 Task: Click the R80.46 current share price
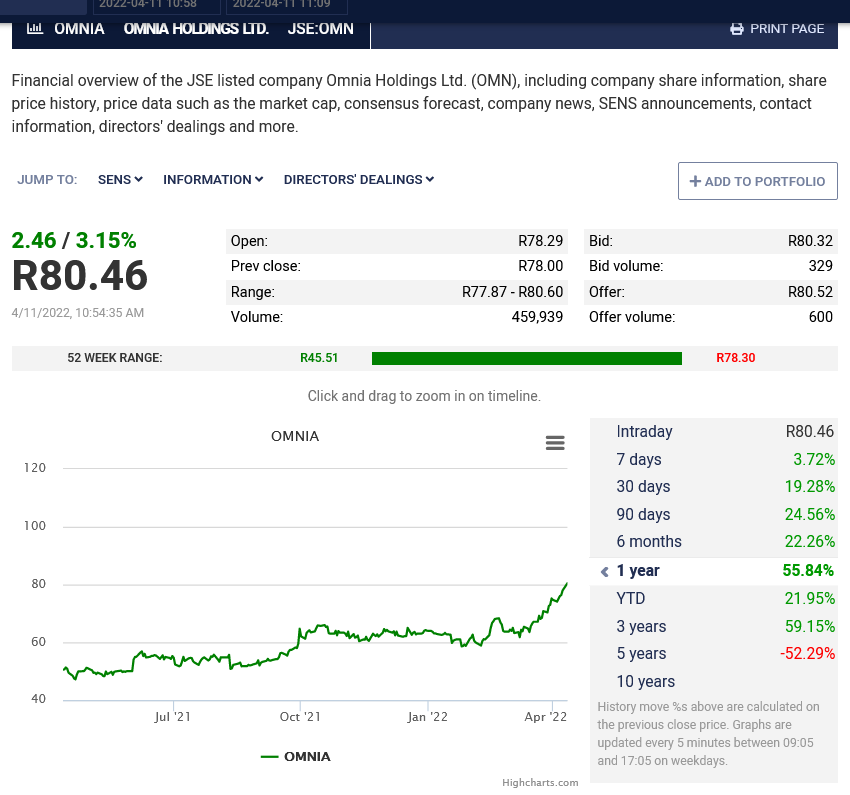click(80, 276)
